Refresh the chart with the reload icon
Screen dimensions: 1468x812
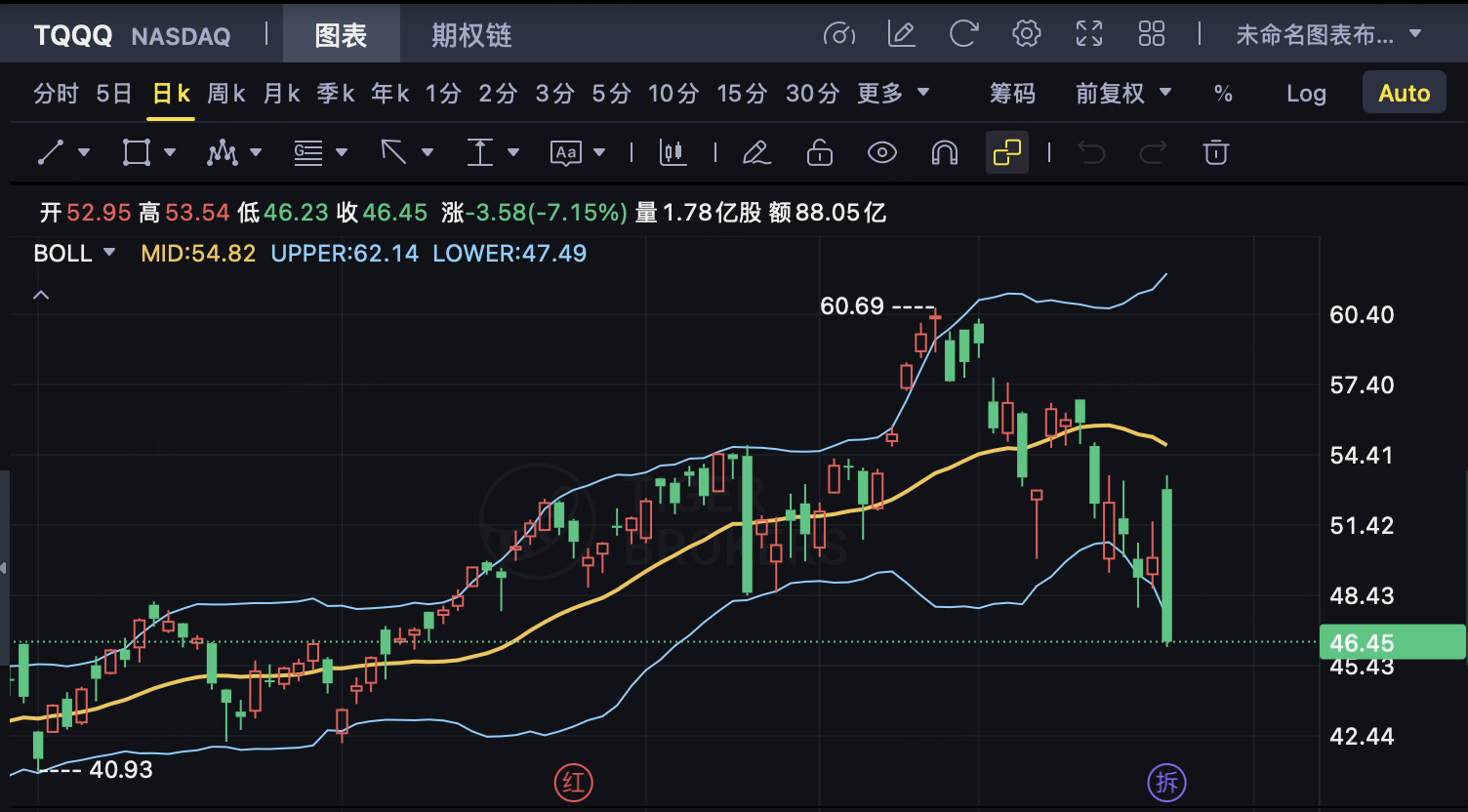click(964, 35)
